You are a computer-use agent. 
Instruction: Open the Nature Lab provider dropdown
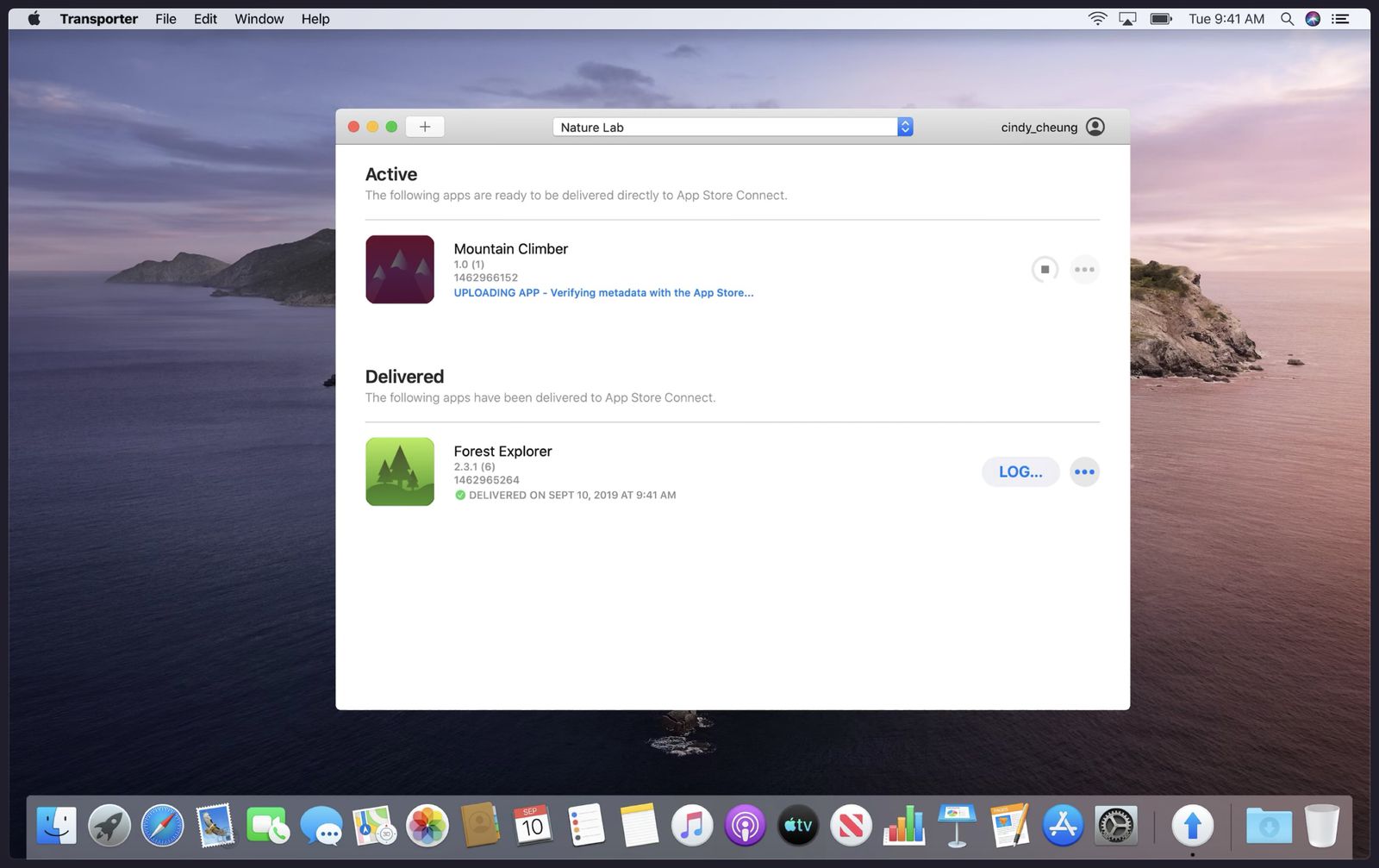[x=903, y=127]
